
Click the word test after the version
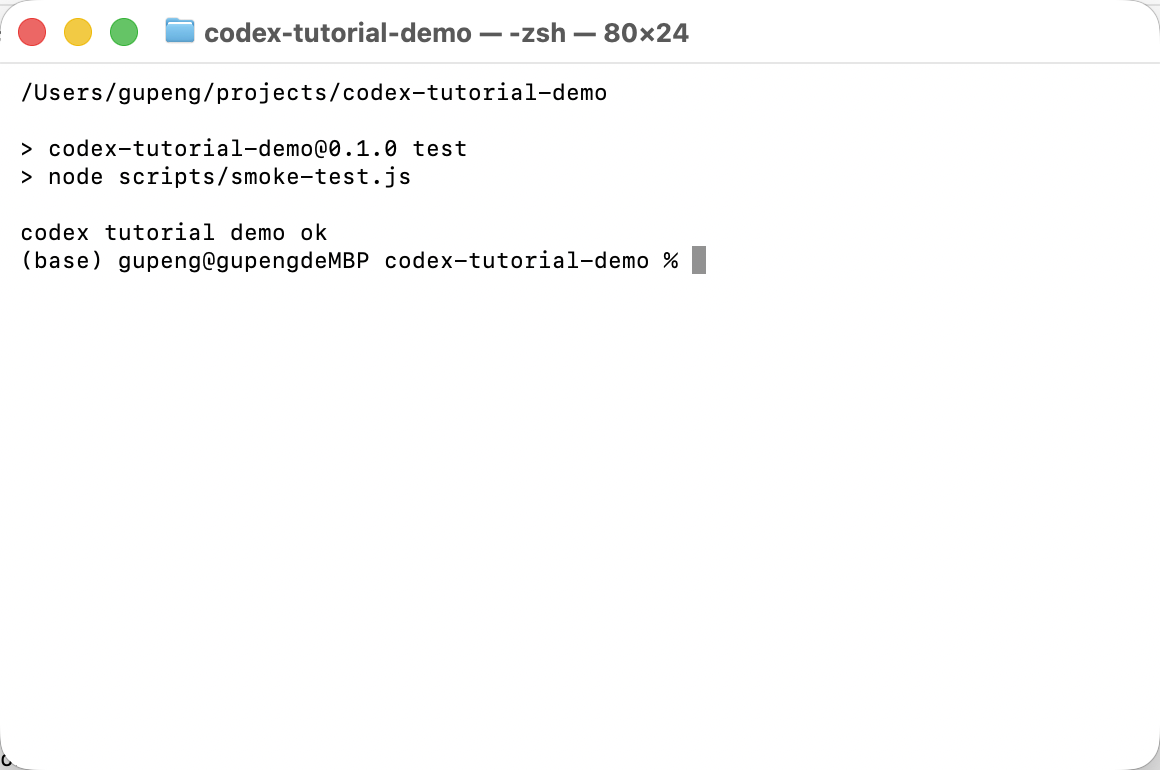[x=439, y=149]
